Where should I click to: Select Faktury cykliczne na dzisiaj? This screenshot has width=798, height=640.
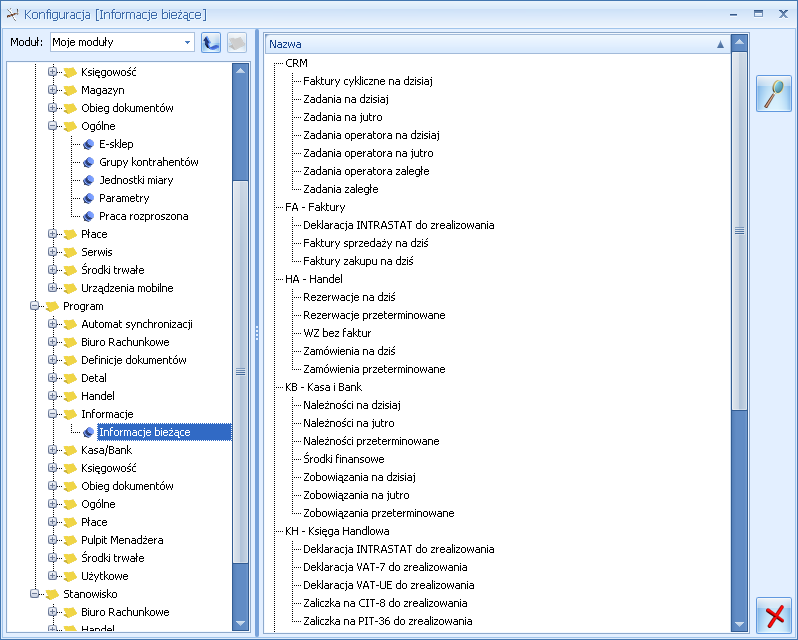367,81
